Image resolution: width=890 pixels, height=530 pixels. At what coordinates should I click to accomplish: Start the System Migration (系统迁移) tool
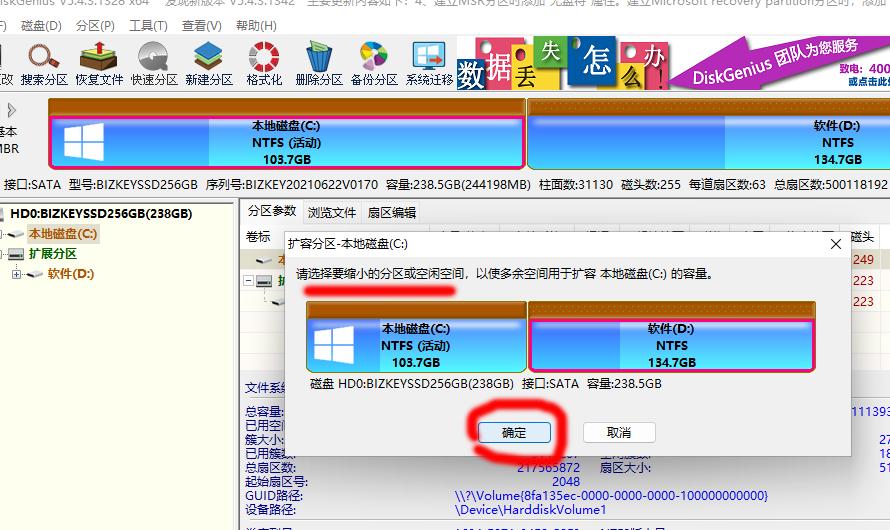pyautogui.click(x=429, y=64)
